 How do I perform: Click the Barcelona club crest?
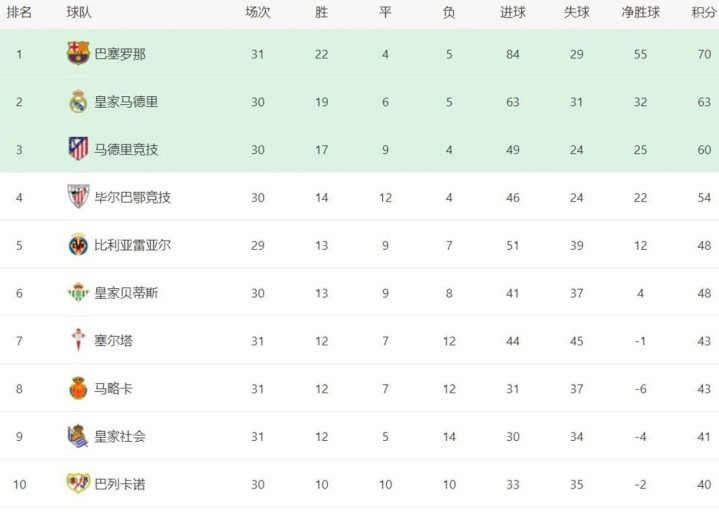pos(78,53)
